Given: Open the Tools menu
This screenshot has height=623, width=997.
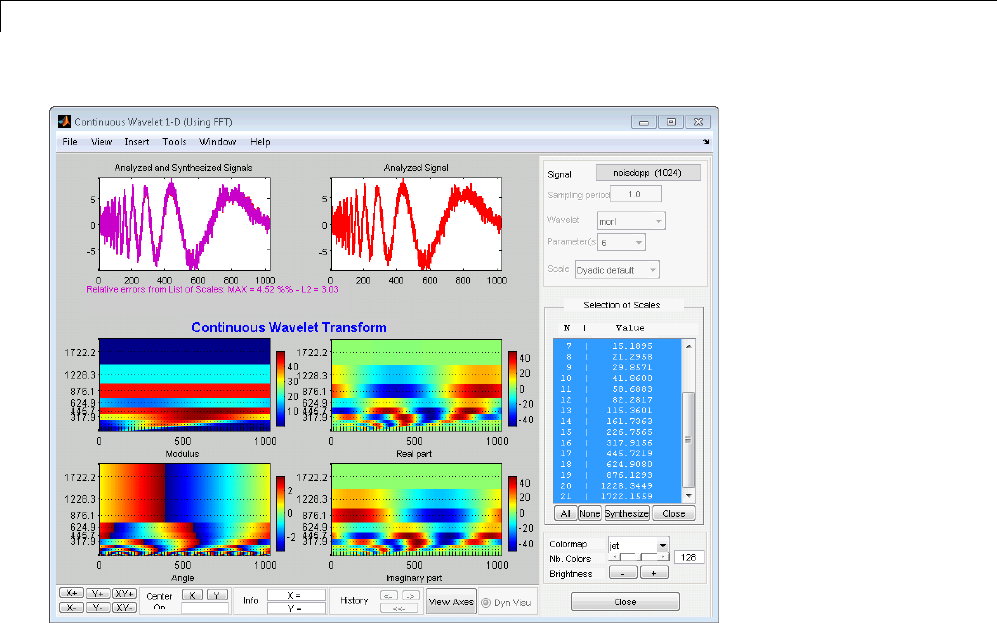Looking at the screenshot, I should pos(174,142).
